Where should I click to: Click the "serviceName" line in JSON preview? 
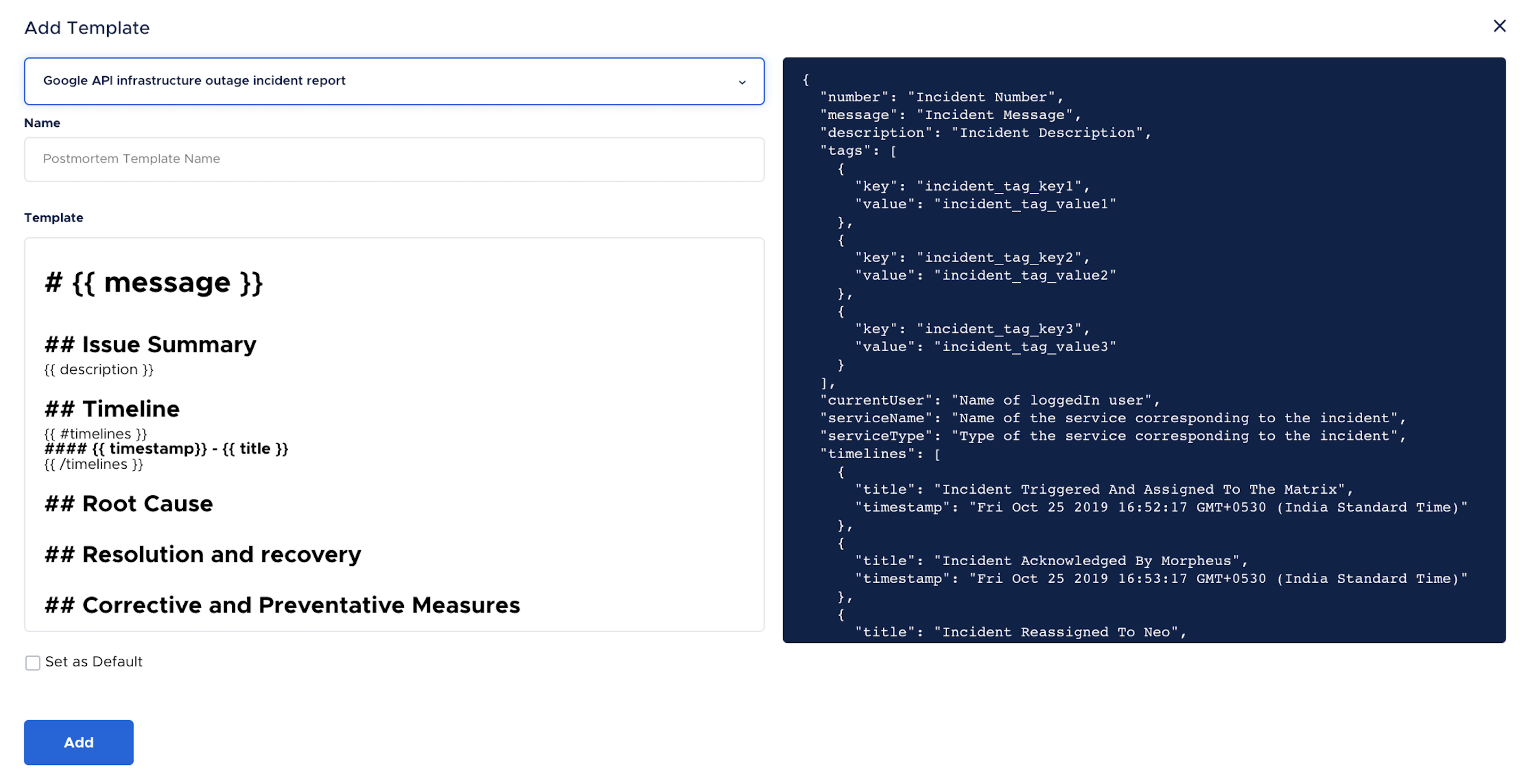1112,418
